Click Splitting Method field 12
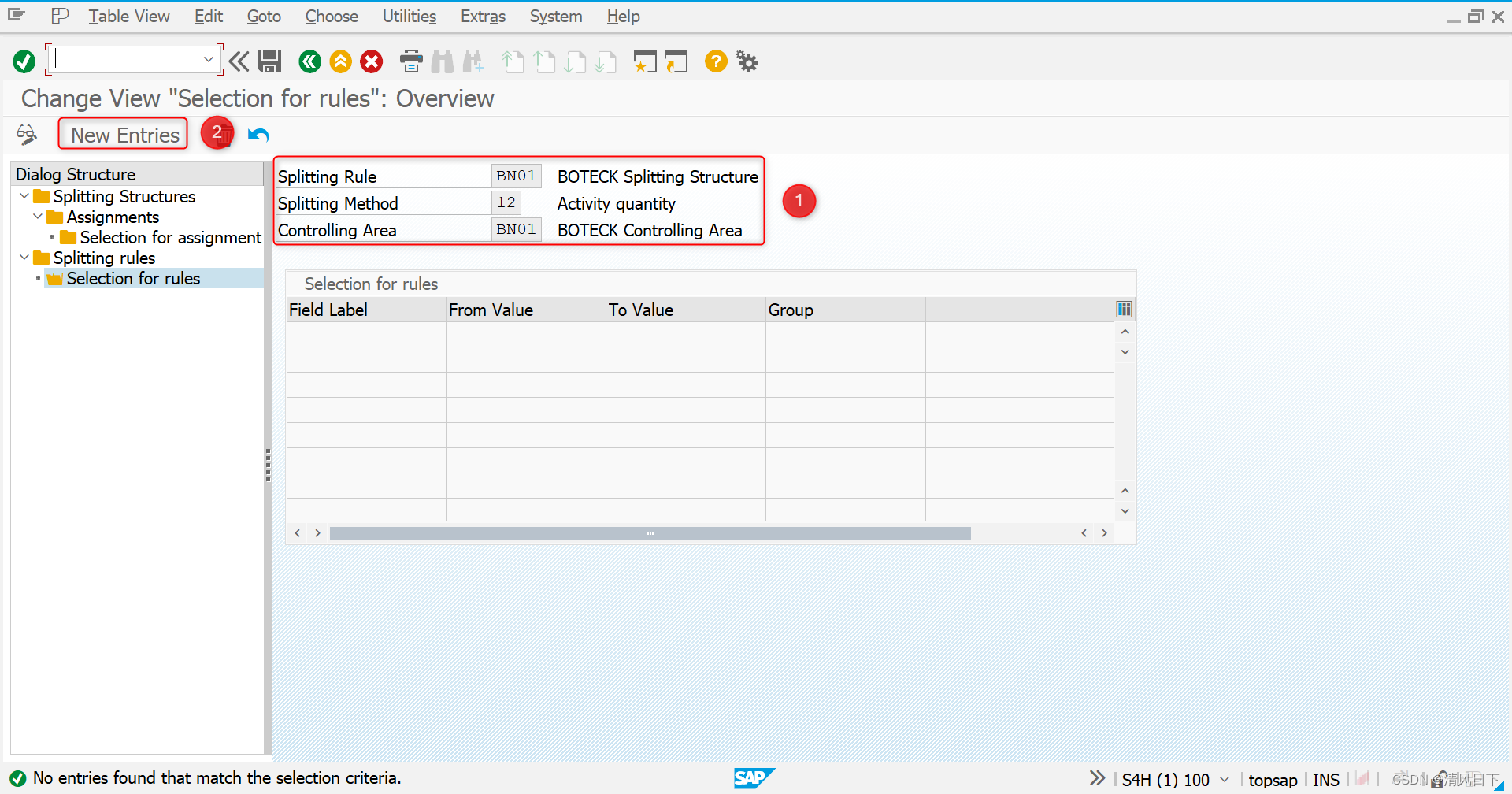The height and width of the screenshot is (794, 1512). tap(506, 202)
